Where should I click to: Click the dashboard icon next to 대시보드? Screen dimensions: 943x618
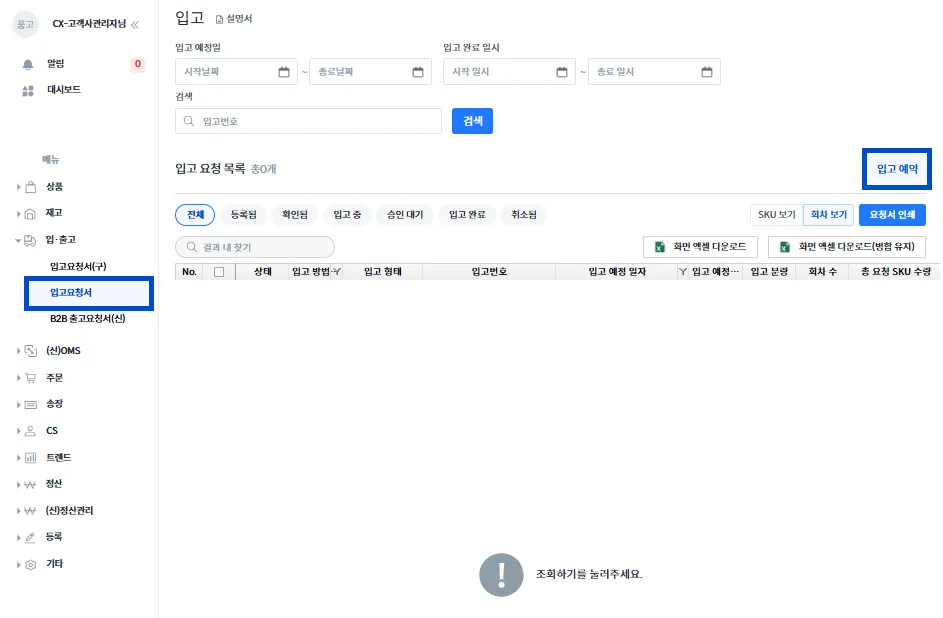pyautogui.click(x=28, y=91)
